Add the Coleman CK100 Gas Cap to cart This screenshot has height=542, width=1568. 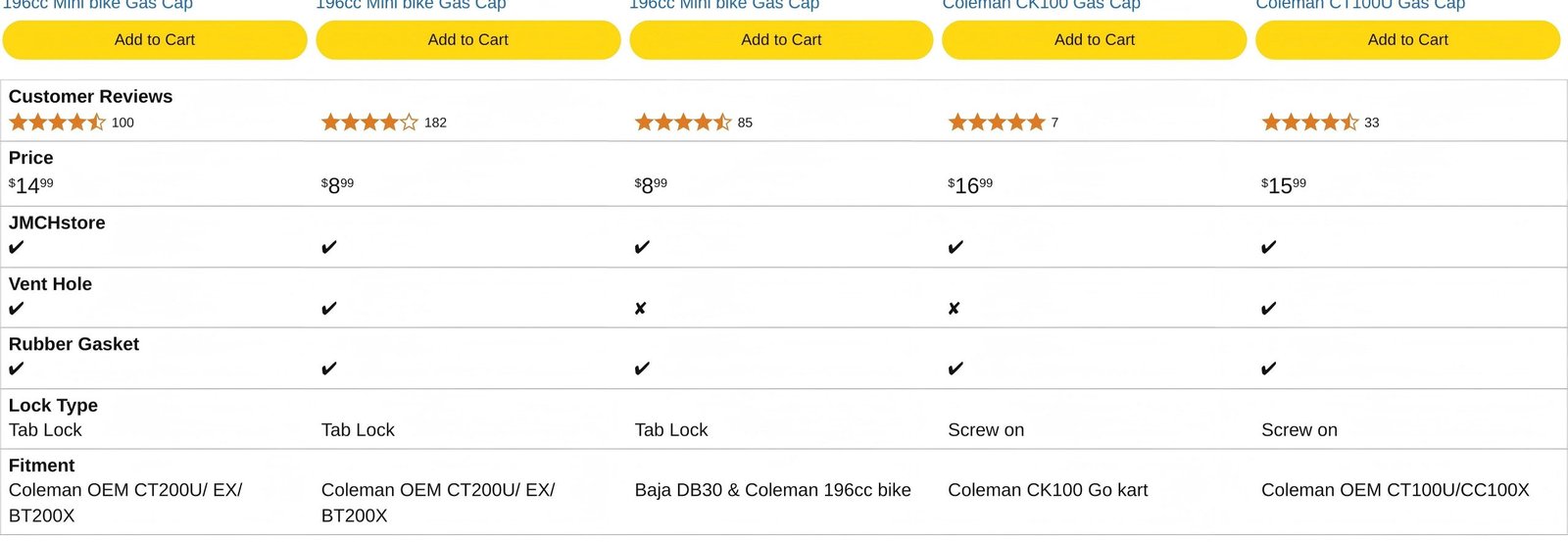(1095, 40)
